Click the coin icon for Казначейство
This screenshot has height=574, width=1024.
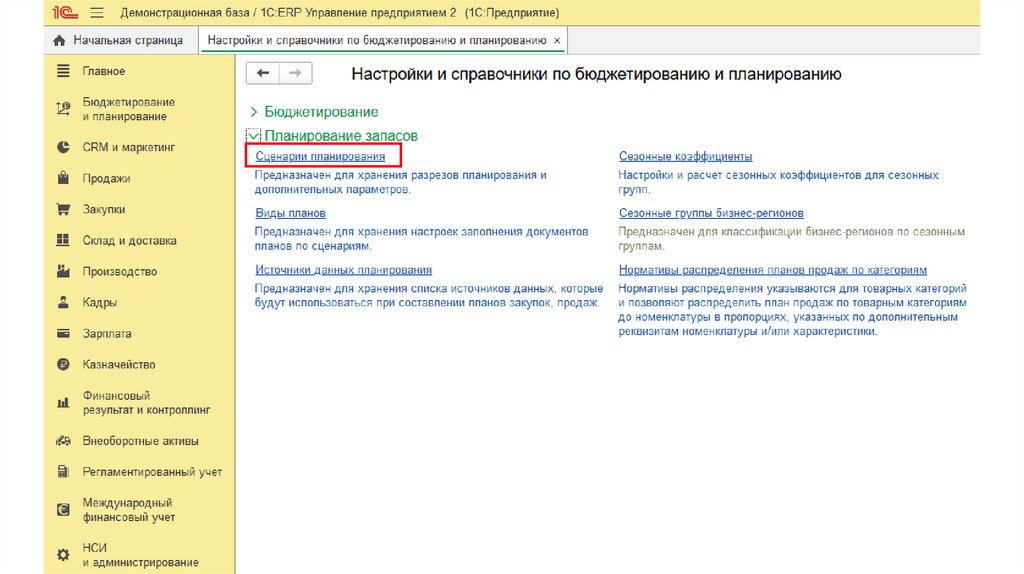(63, 365)
